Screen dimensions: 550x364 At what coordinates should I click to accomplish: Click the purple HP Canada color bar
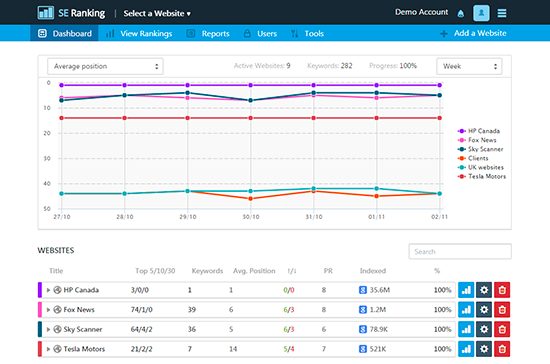pyautogui.click(x=40, y=290)
